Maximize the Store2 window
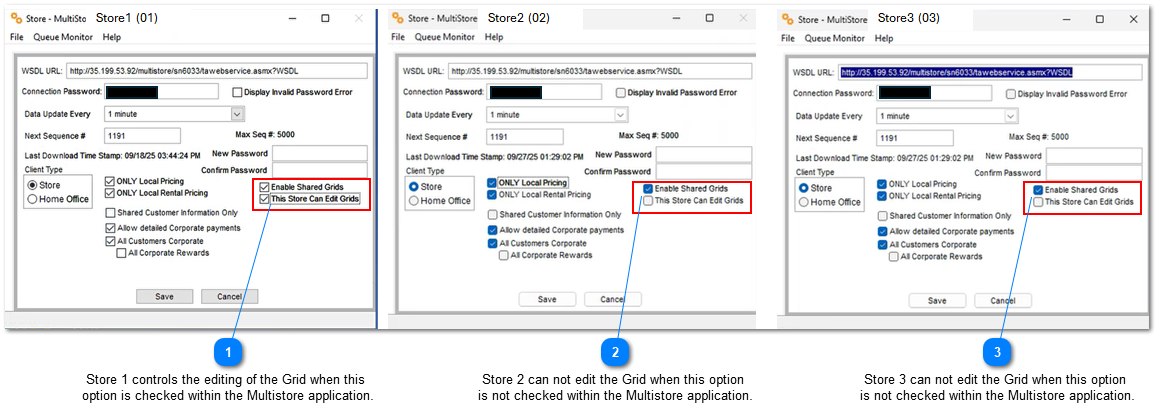Image resolution: width=1158 pixels, height=419 pixels. 709,18
